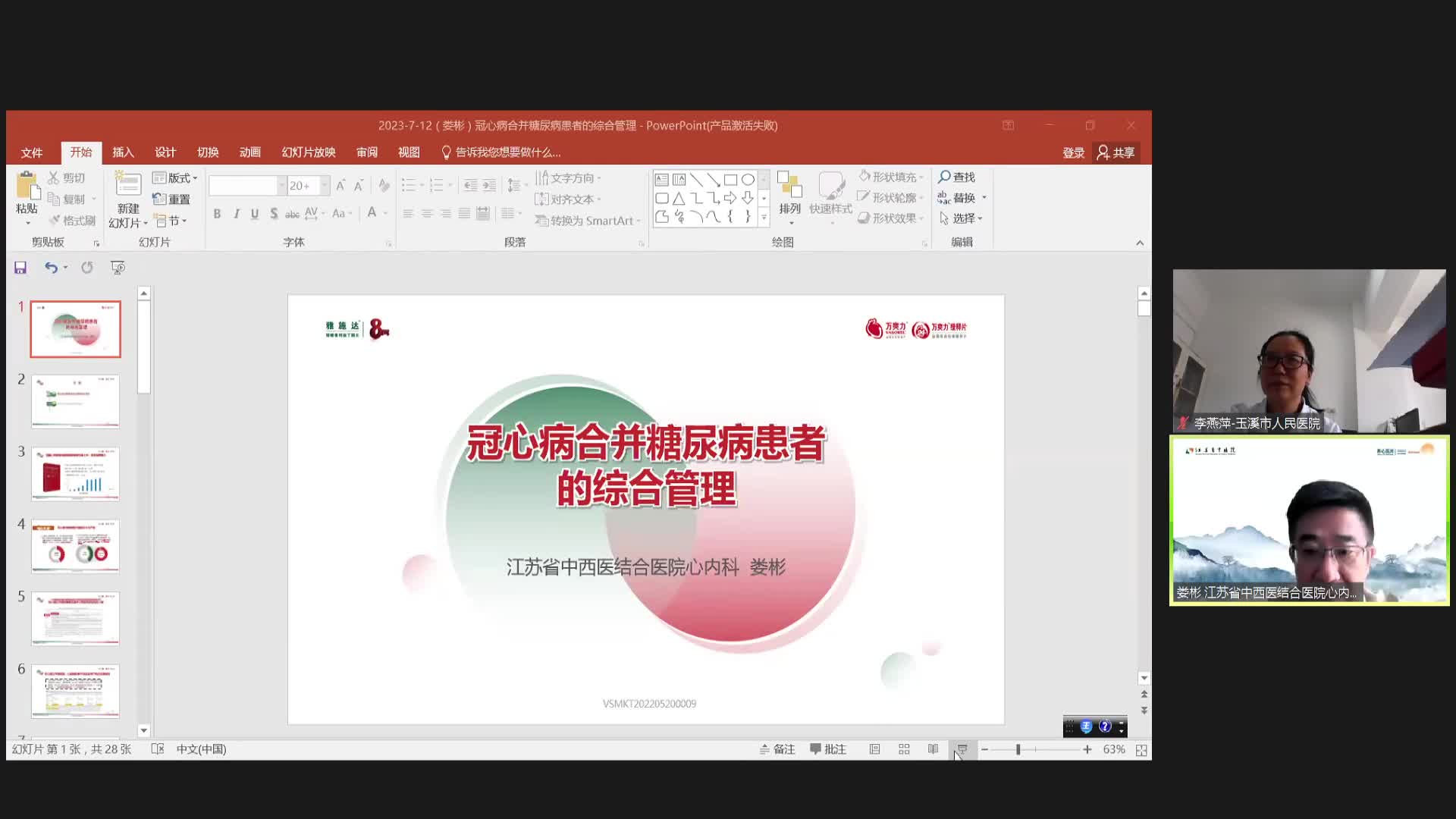Click the zoom slider handle
Screen dimensions: 1456x819
click(1018, 749)
